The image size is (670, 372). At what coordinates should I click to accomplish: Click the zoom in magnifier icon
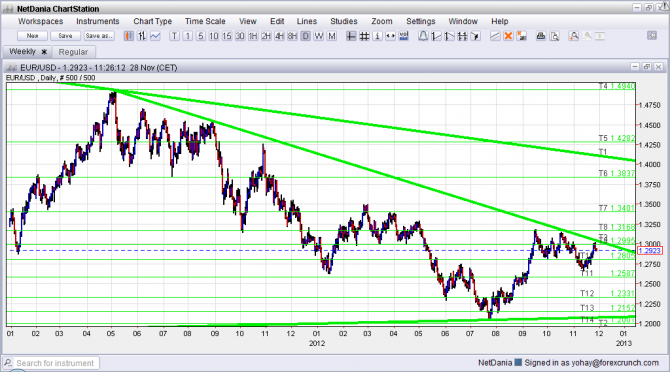574,36
